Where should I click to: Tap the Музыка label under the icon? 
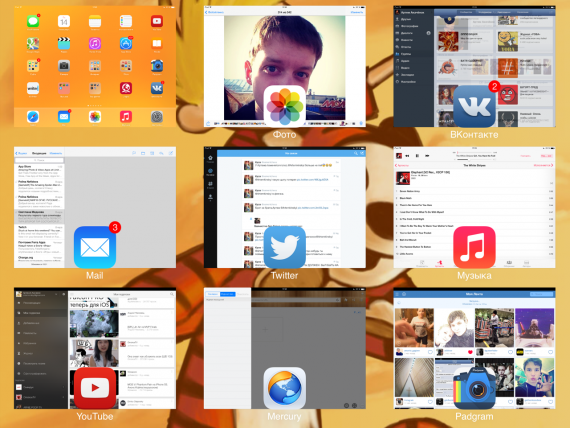[x=474, y=276]
